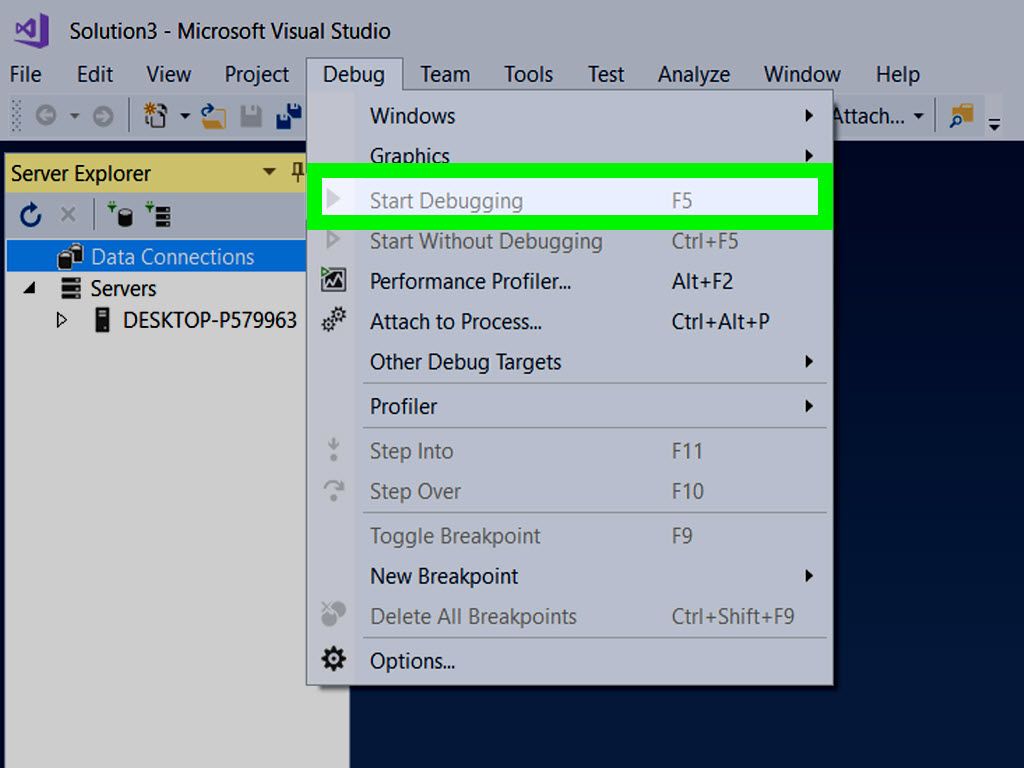Click the Connect to Database icon
1024x768 pixels.
pos(120,214)
